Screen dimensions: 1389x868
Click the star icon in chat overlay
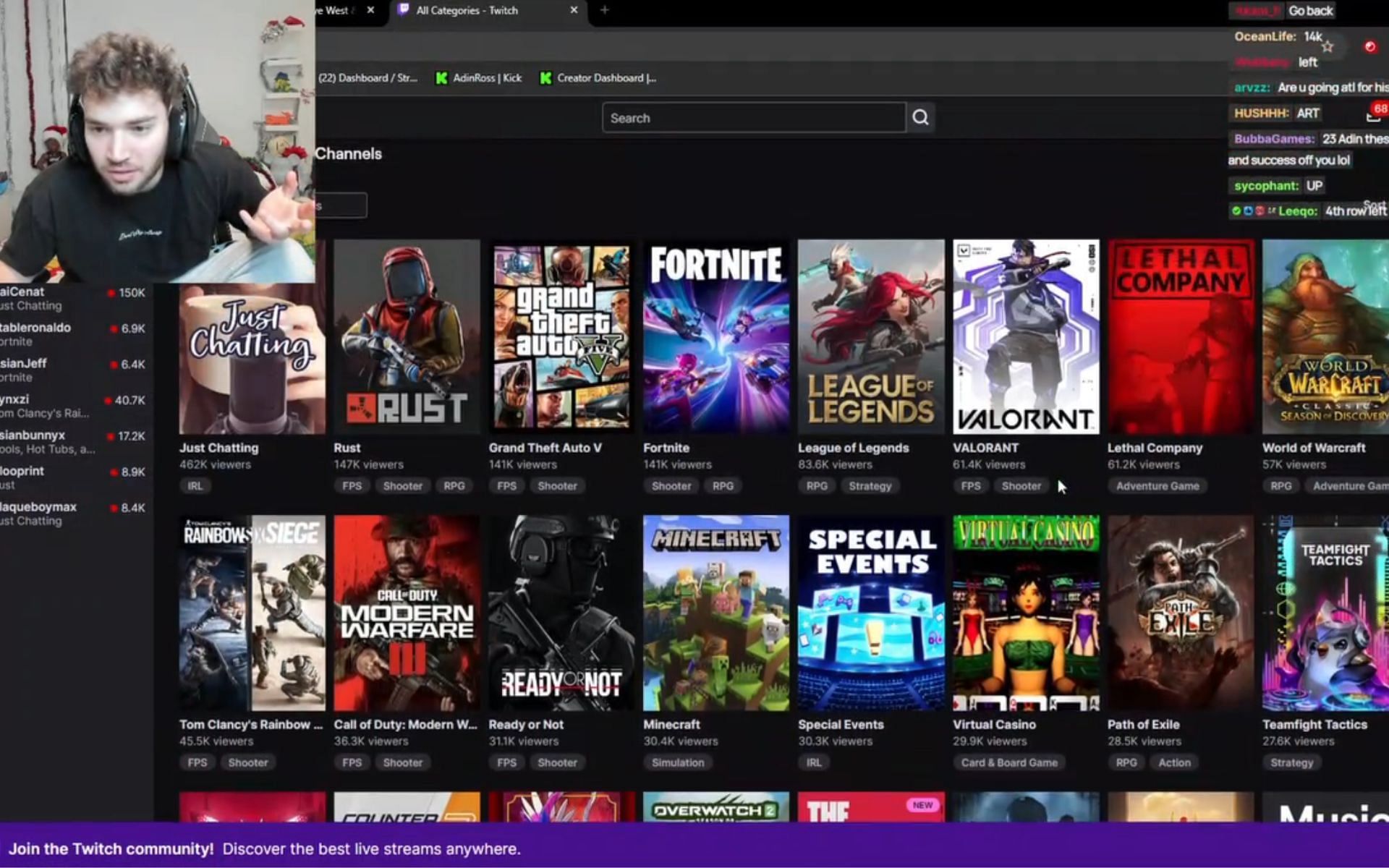(x=1328, y=47)
